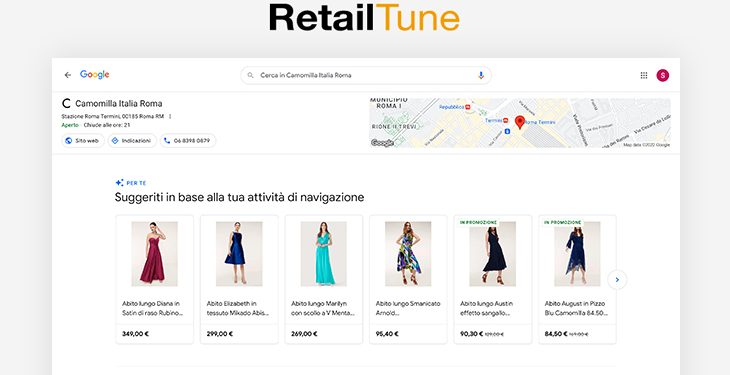Click In Promozione badge on Austin dress
Screen dimensions: 730x375
(479, 223)
